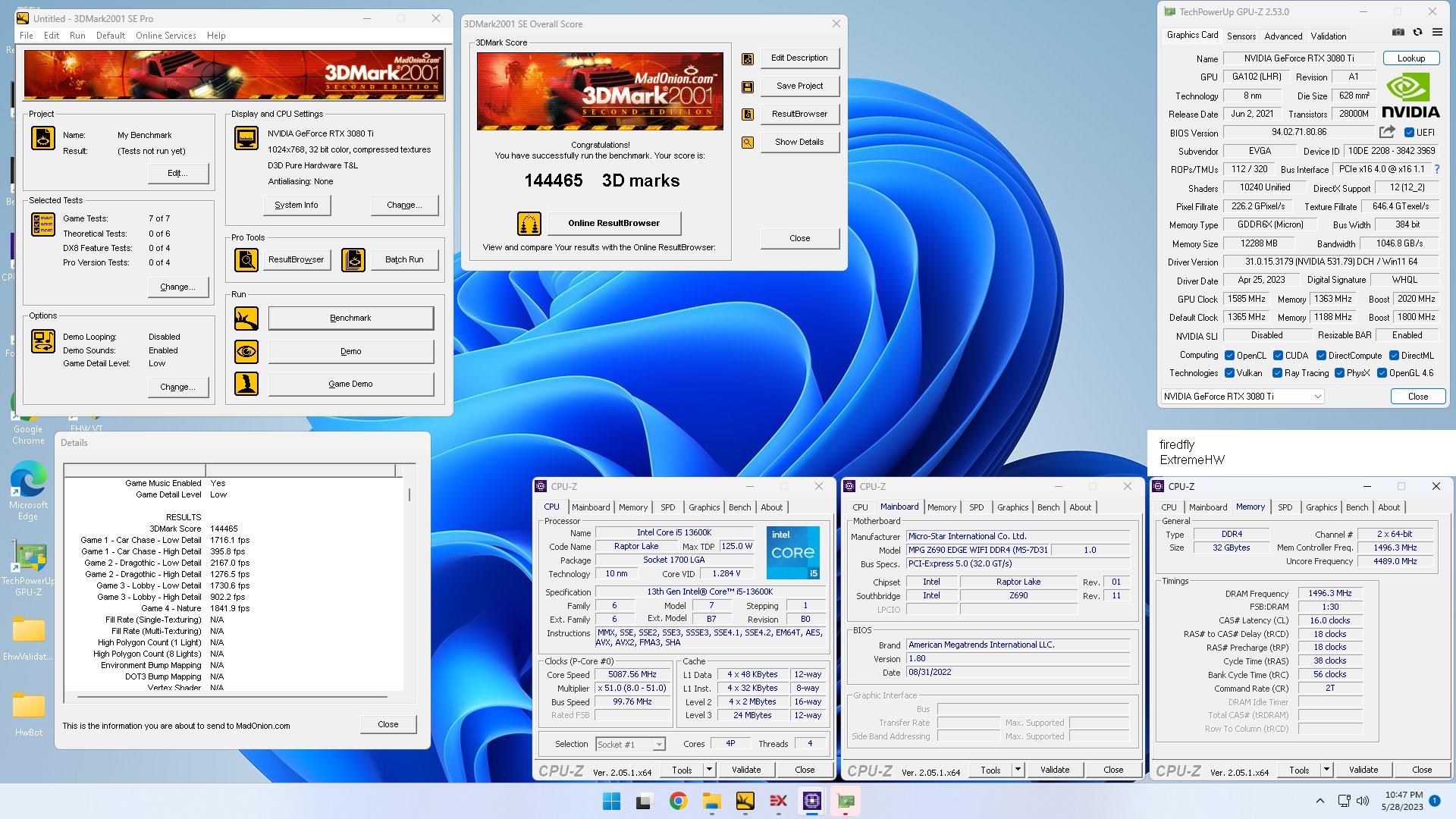Switch to the Validation tab in GPU-Z
Image resolution: width=1456 pixels, height=819 pixels.
point(1329,36)
